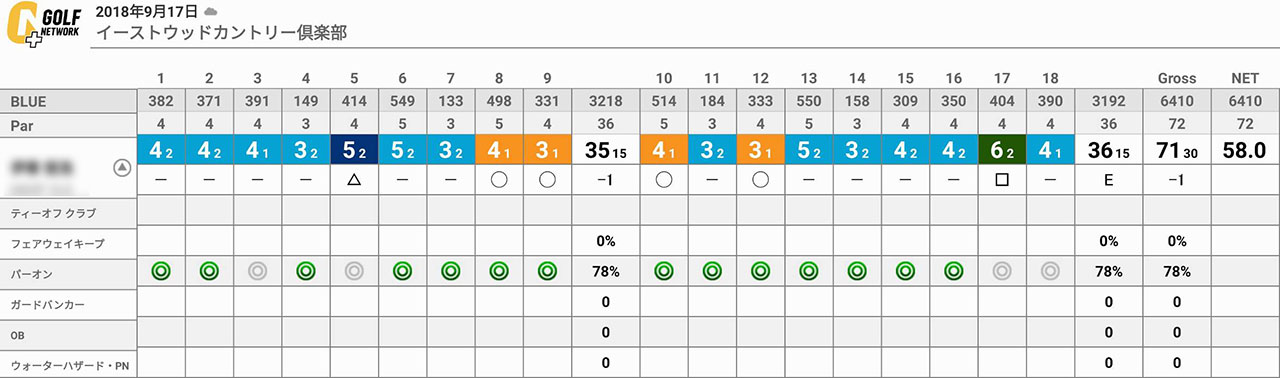Click the イーストウッドカントリー倶楽部 course name
1280x378 pixels.
pos(221,33)
